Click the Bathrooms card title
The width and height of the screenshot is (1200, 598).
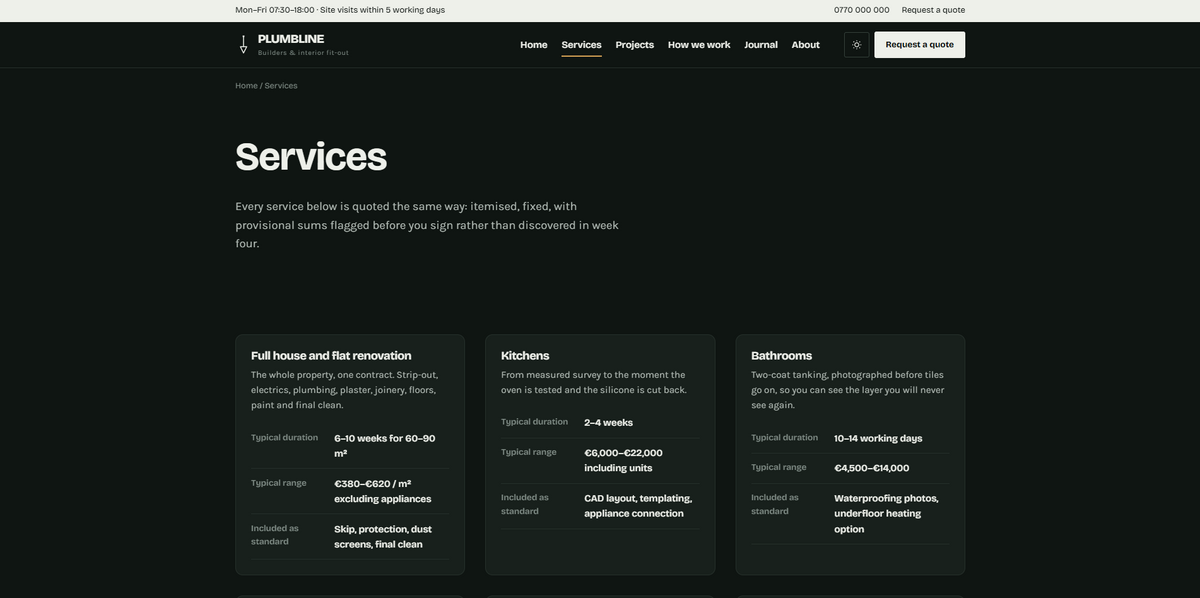coord(781,356)
